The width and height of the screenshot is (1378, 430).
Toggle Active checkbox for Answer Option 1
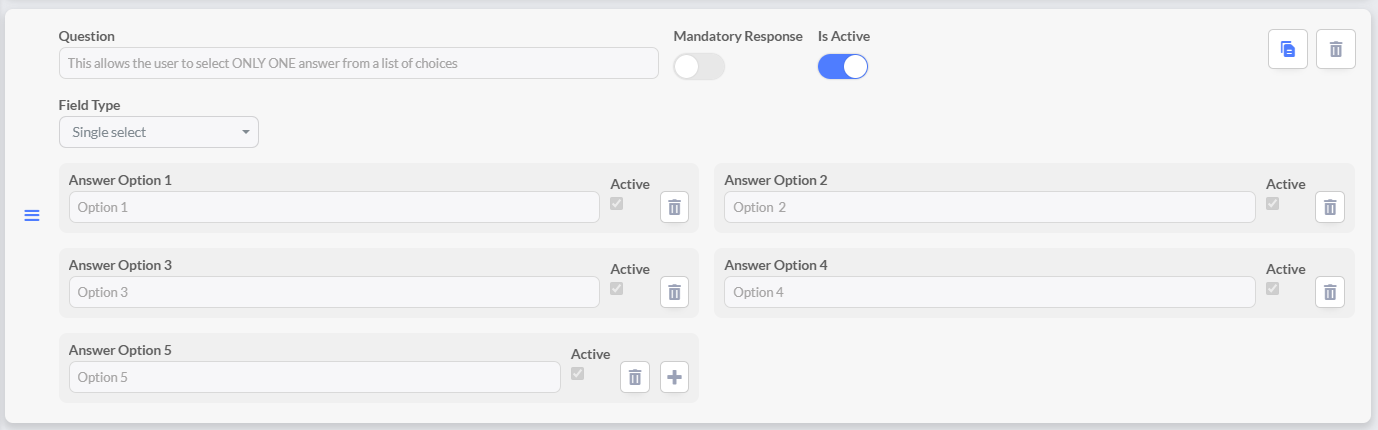tap(617, 204)
